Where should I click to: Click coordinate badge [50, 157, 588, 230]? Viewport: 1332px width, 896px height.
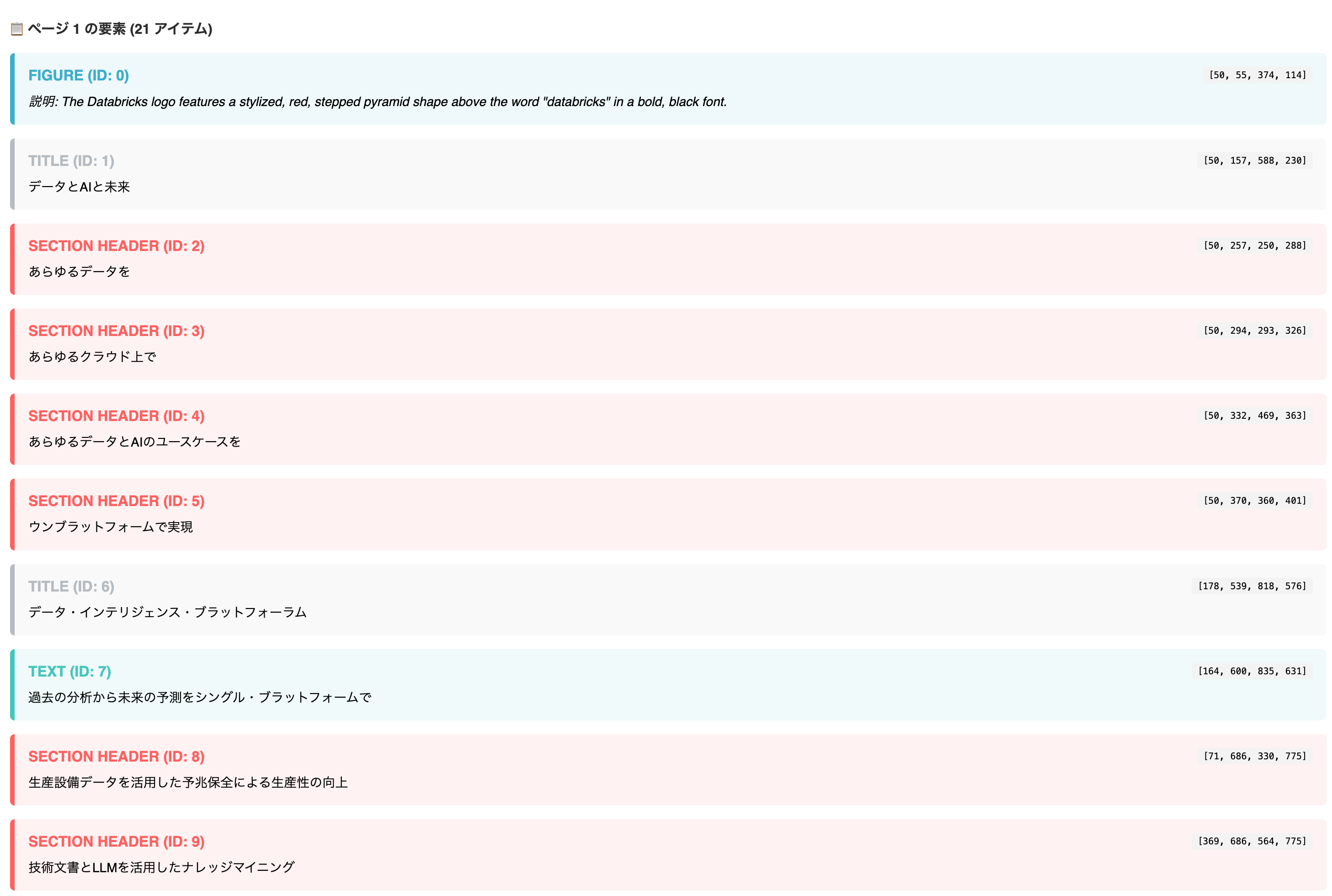pyautogui.click(x=1254, y=160)
